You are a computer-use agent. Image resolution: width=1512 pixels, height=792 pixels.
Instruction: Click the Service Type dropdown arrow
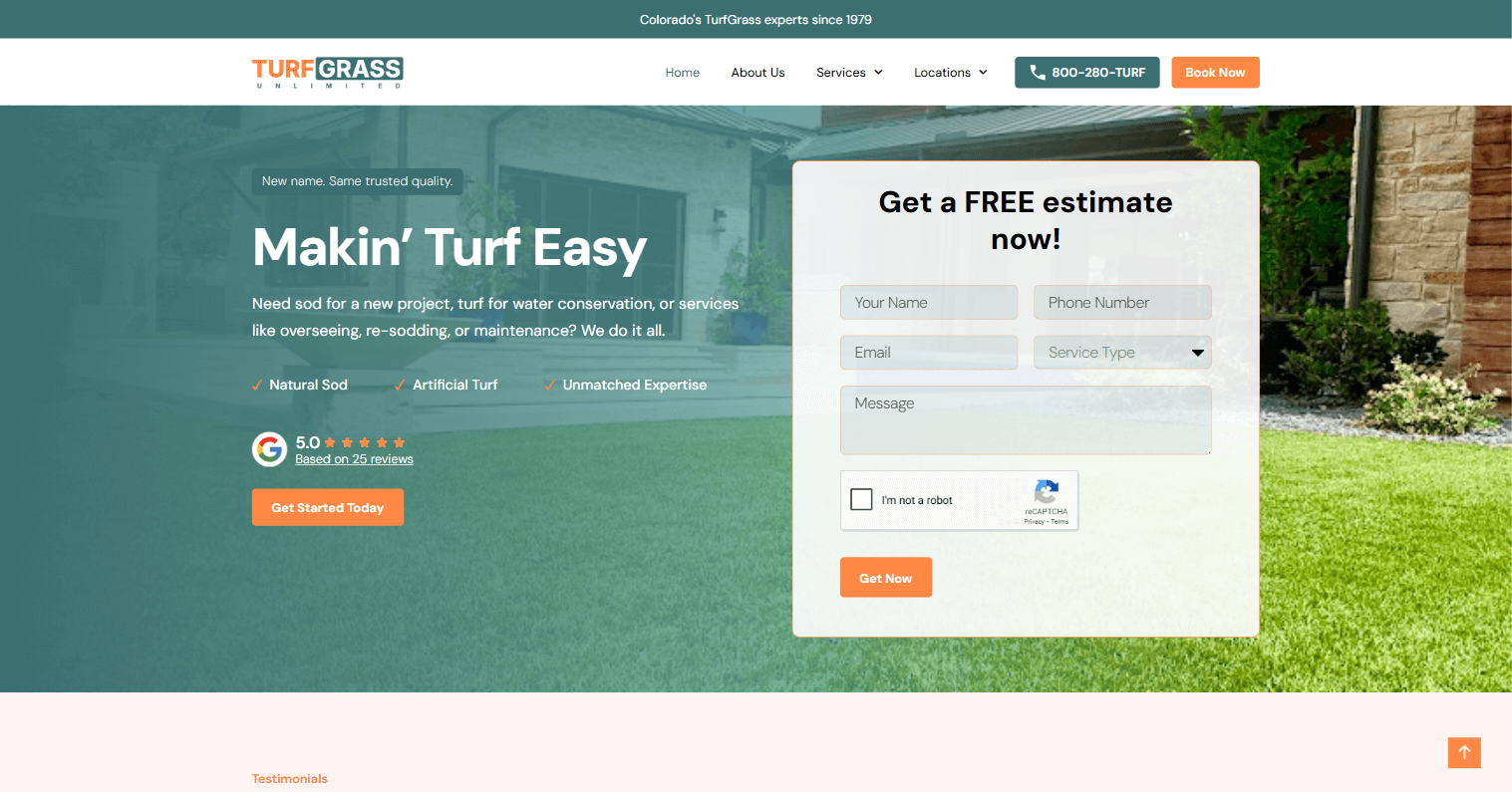1197,352
